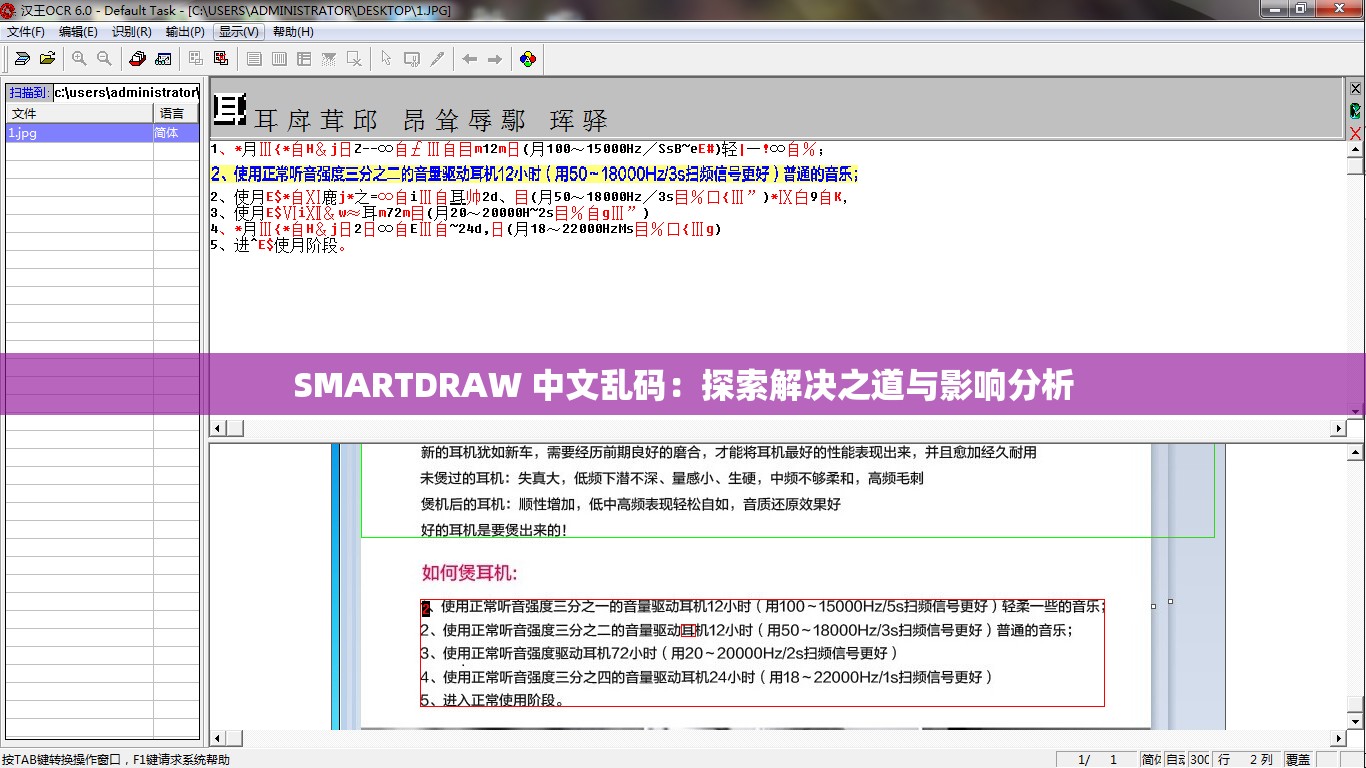Select the pencil draw tool
The image size is (1366, 768).
[437, 59]
